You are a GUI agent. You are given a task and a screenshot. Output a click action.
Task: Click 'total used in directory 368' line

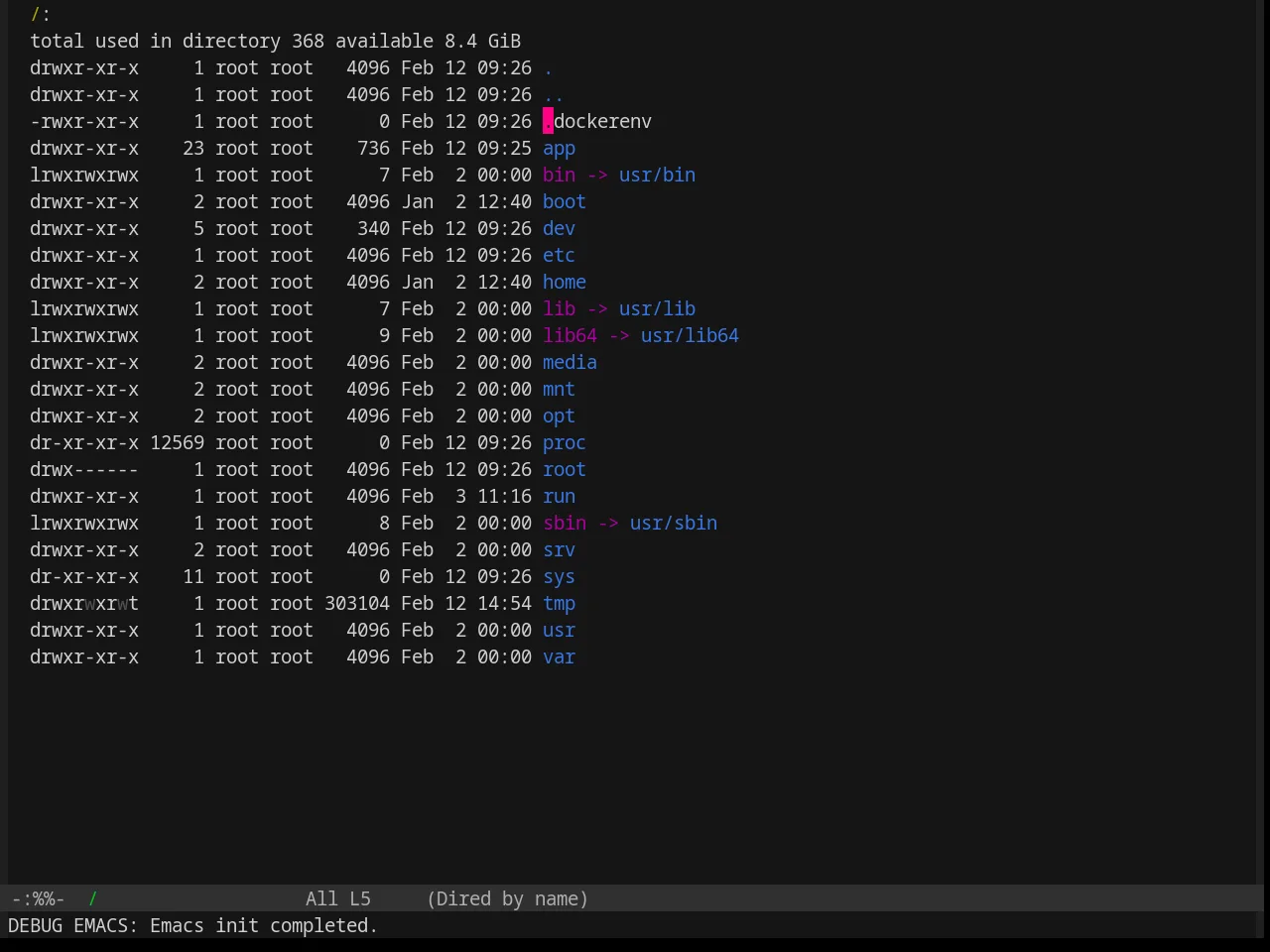[x=178, y=42]
